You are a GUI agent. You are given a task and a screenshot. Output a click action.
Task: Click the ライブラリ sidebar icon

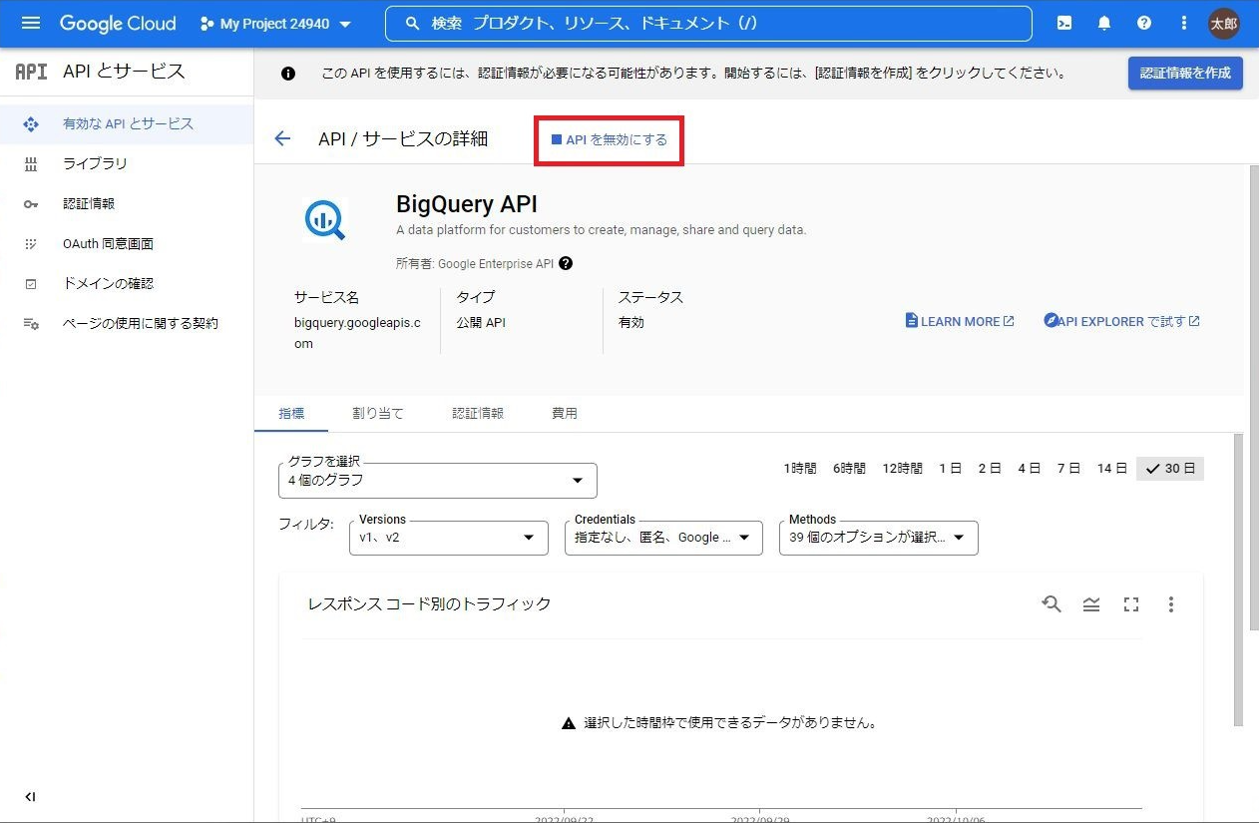coord(31,164)
